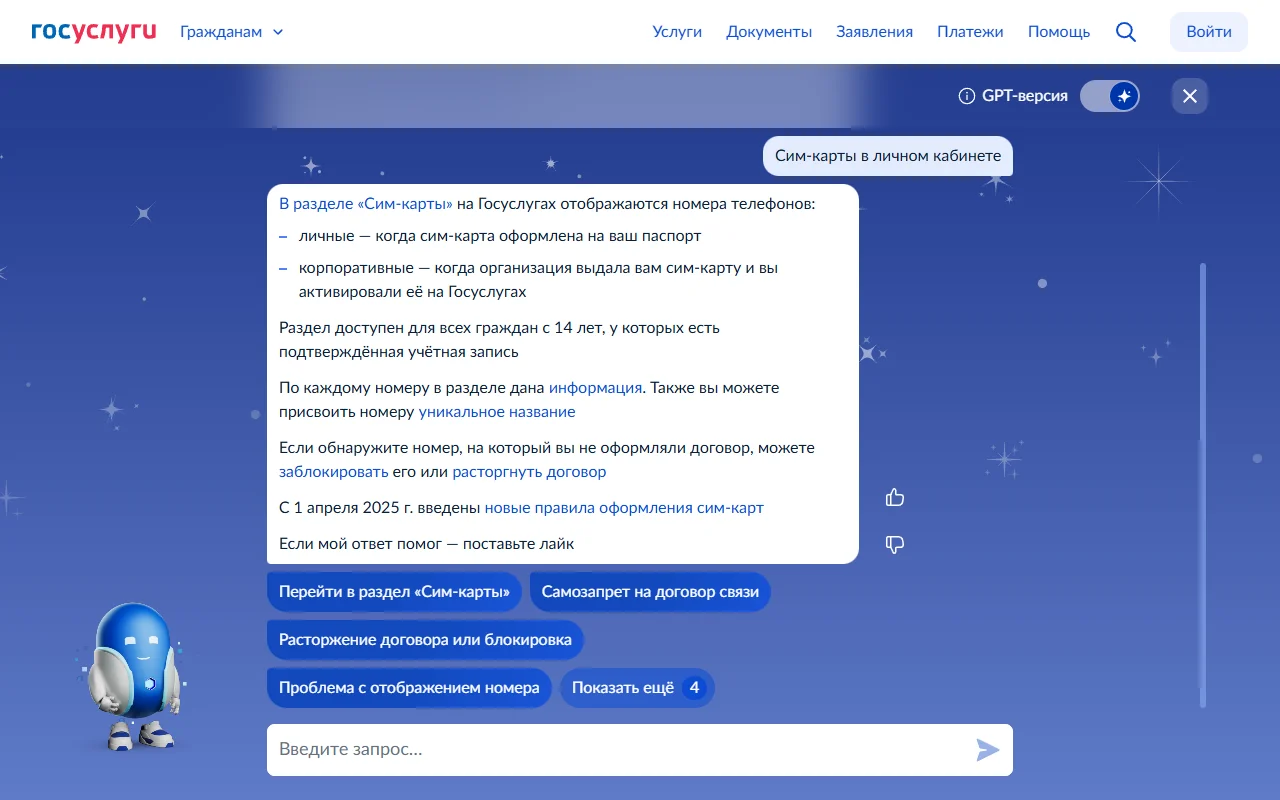
Task: Expand the Гражданам dropdown
Action: pyautogui.click(x=232, y=32)
